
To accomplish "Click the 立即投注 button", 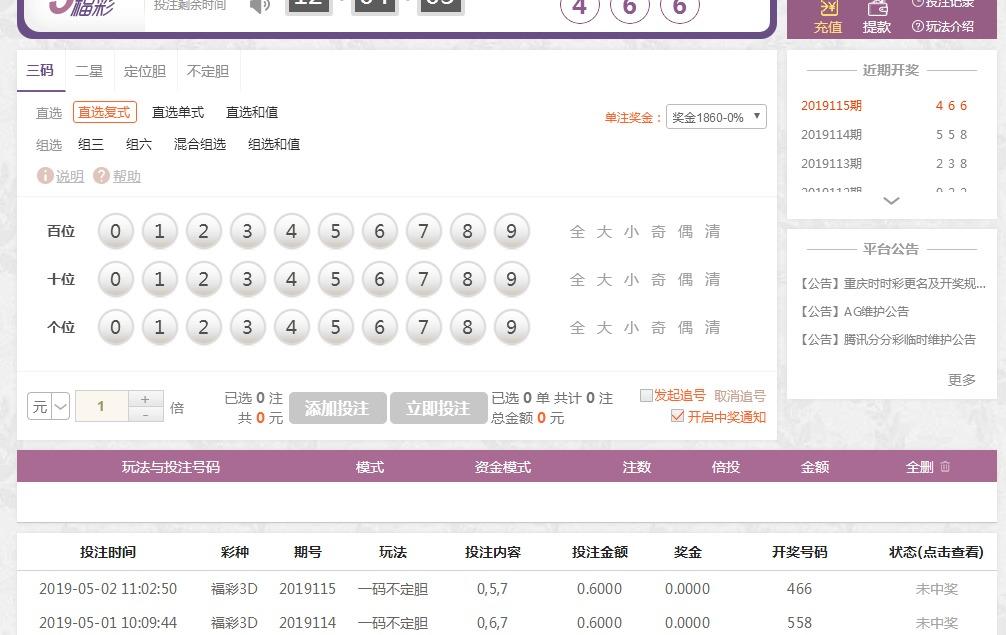I will (x=437, y=408).
